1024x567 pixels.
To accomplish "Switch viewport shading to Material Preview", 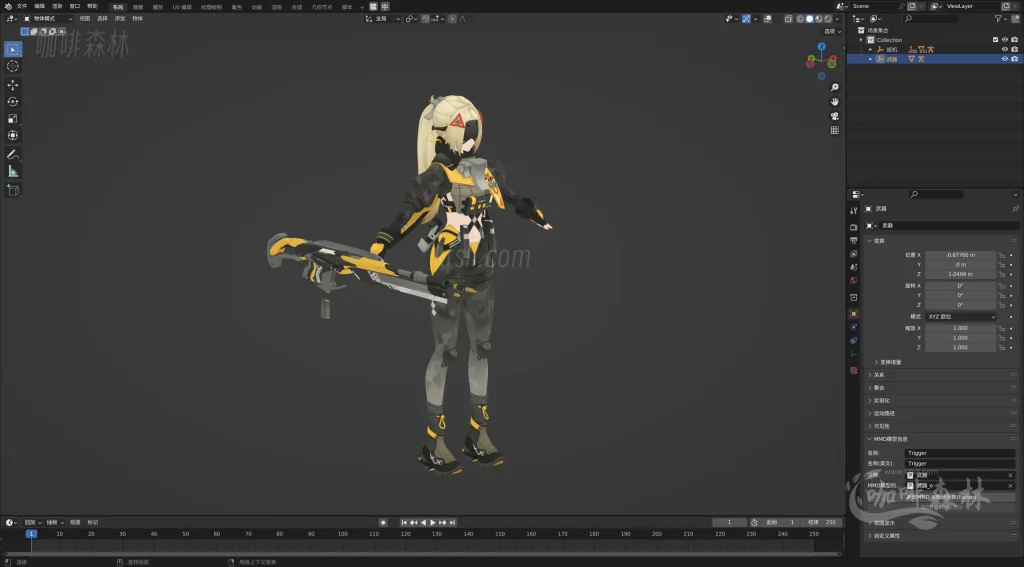I will click(x=818, y=19).
